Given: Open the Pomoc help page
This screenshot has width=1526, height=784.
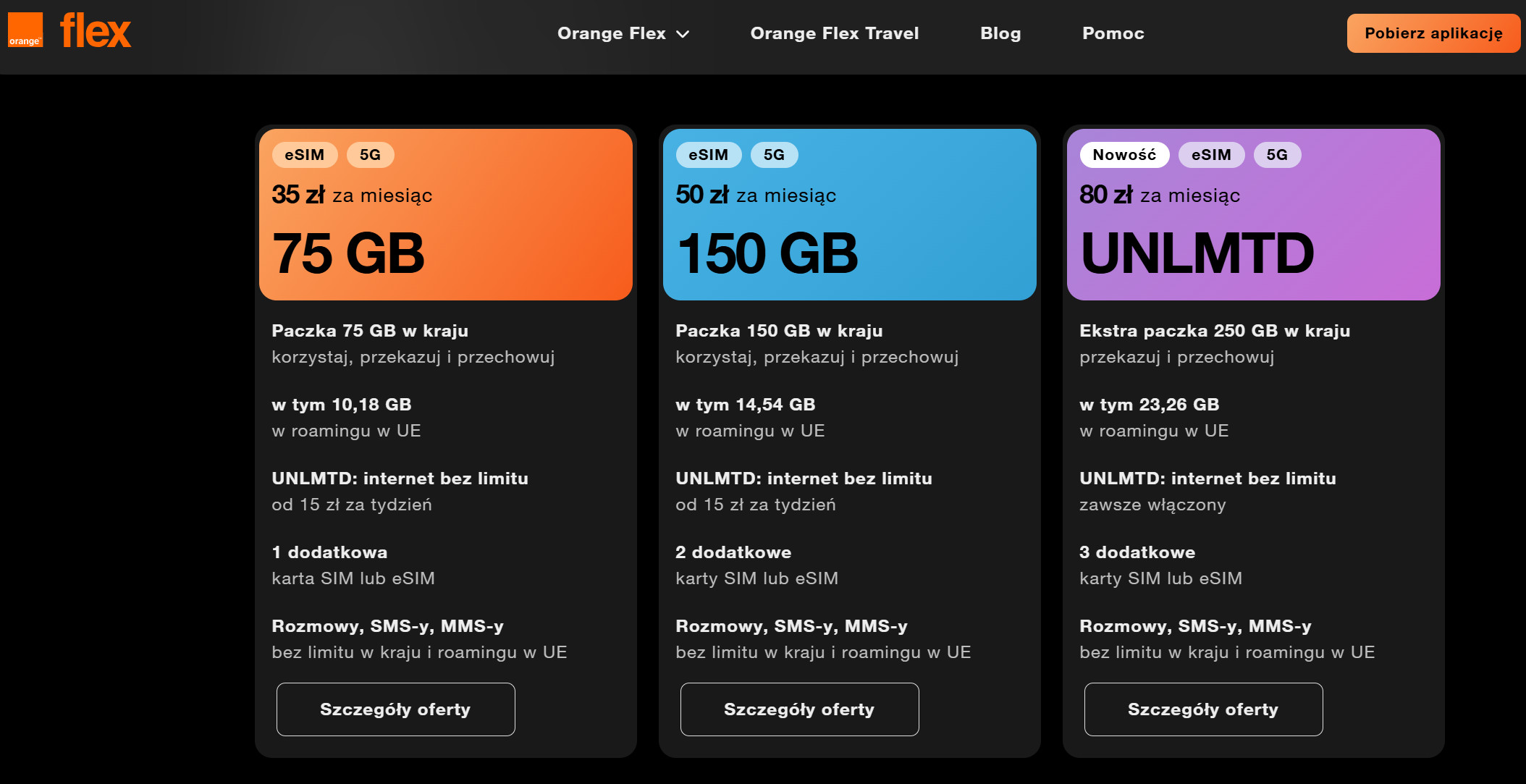Looking at the screenshot, I should coord(1113,33).
